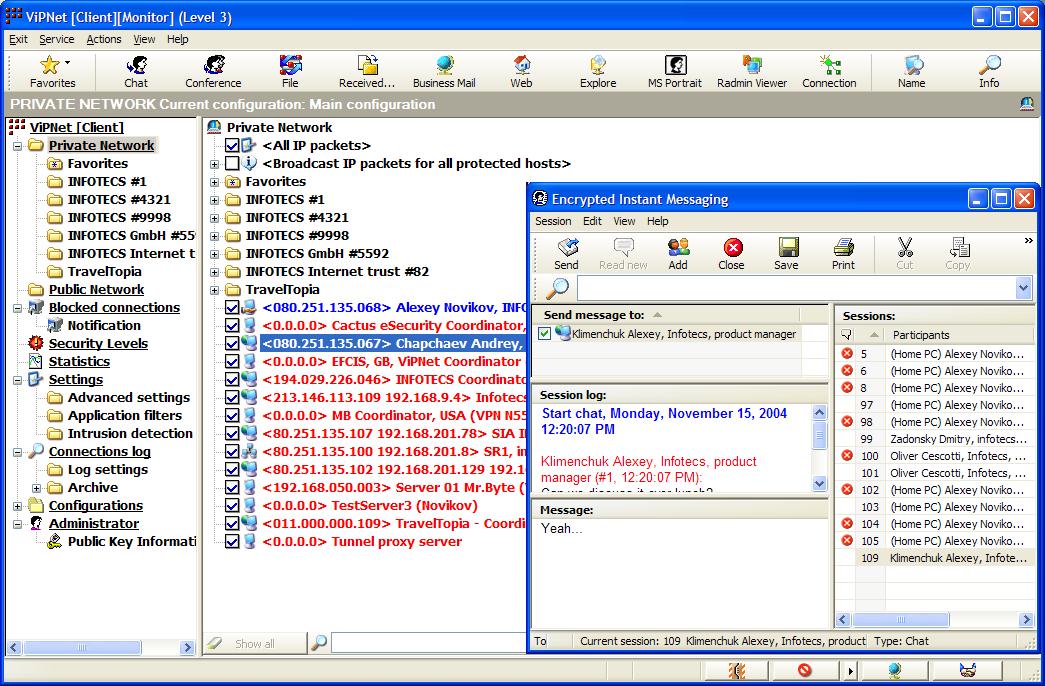Click the red blocked status bar icon
The width and height of the screenshot is (1045, 686).
click(x=804, y=670)
